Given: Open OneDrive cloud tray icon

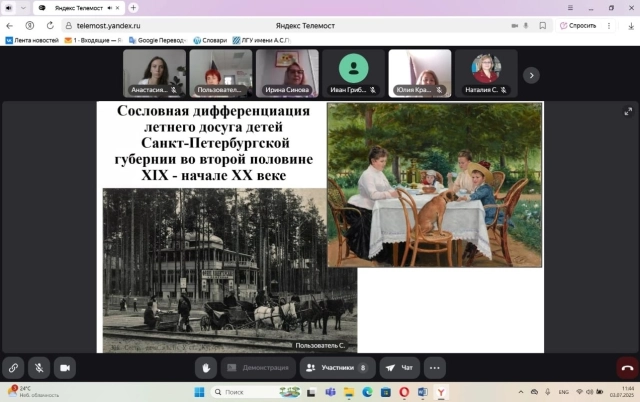Looking at the screenshot, I should click(x=534, y=392).
